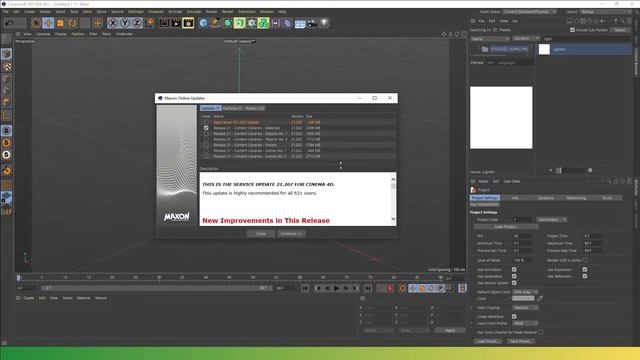Open the Project Scale units dropdown

point(551,220)
